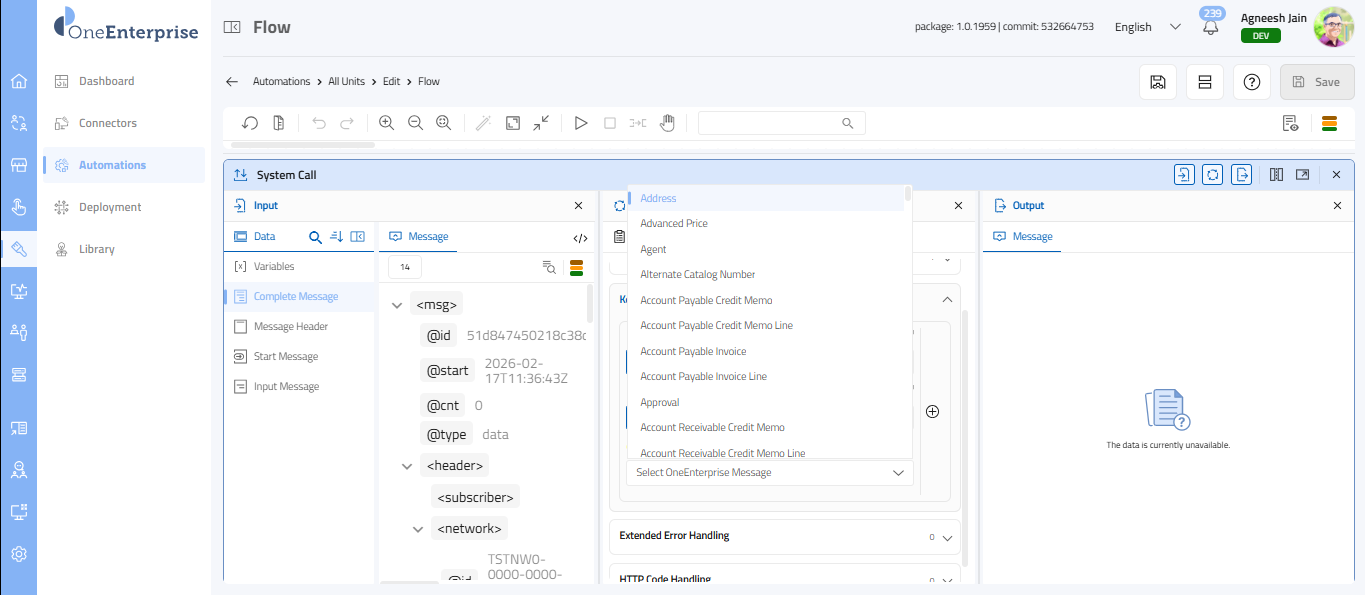Viewport: 1365px width, 595px height.
Task: Click the Save button
Action: 1316,82
